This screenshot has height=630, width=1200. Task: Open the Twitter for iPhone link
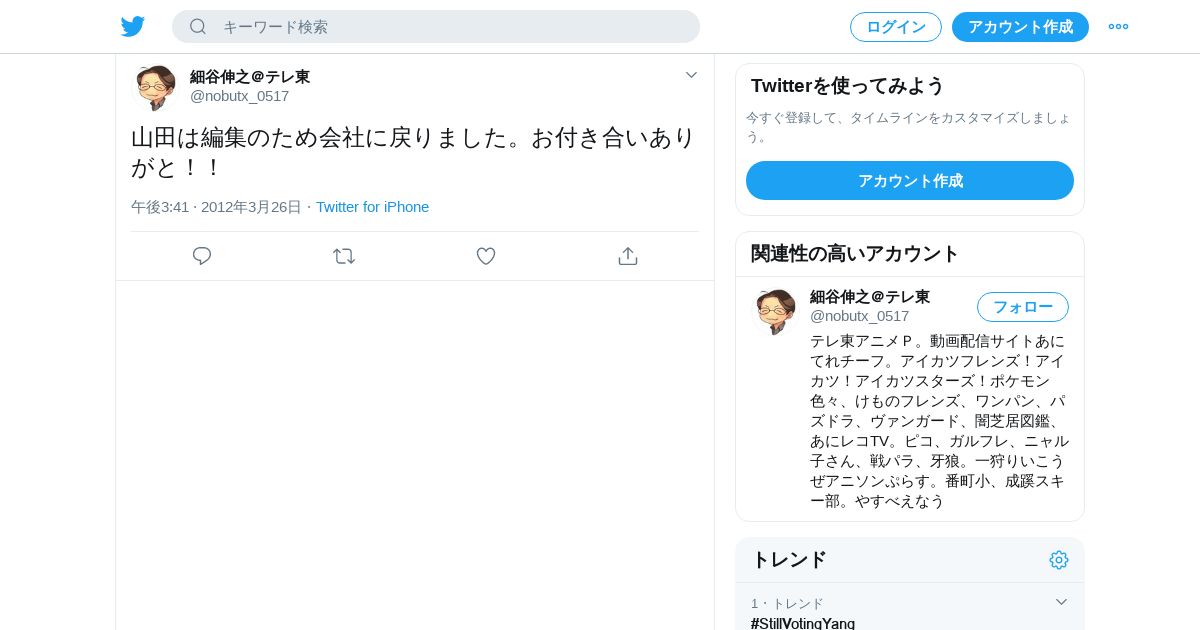[372, 207]
